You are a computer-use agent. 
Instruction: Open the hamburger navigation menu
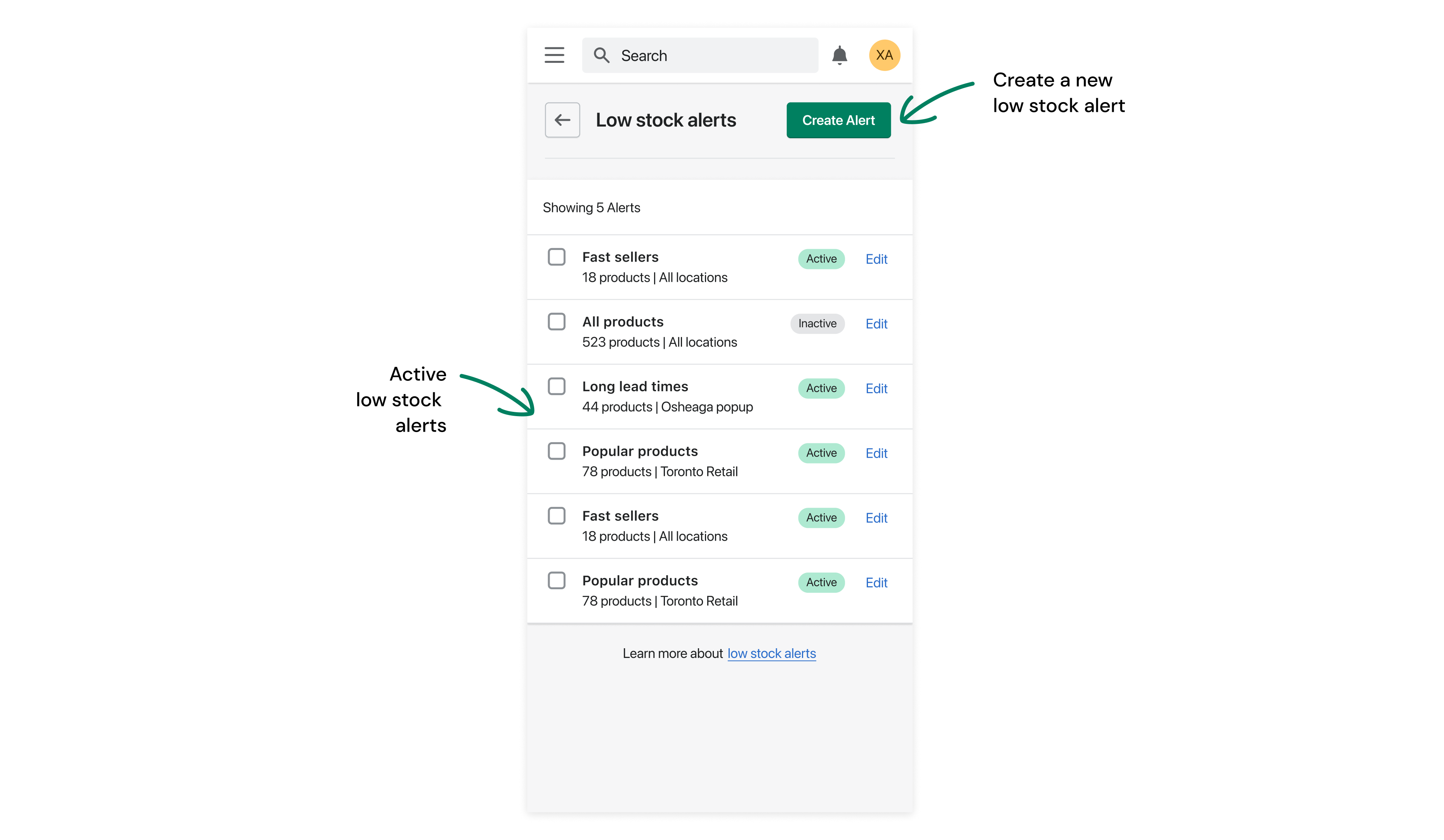click(x=554, y=55)
